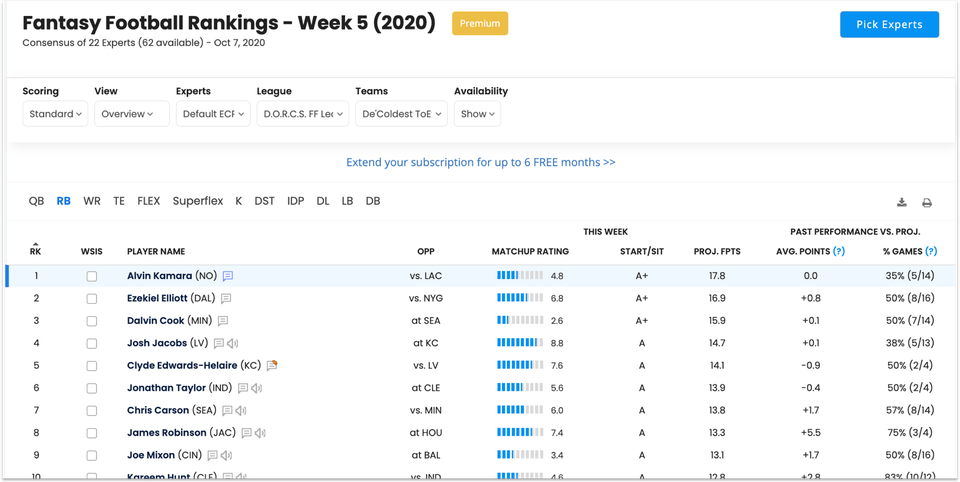Screen dimensions: 960x482
Task: Sort by the RK column arrow
Action: point(36,244)
